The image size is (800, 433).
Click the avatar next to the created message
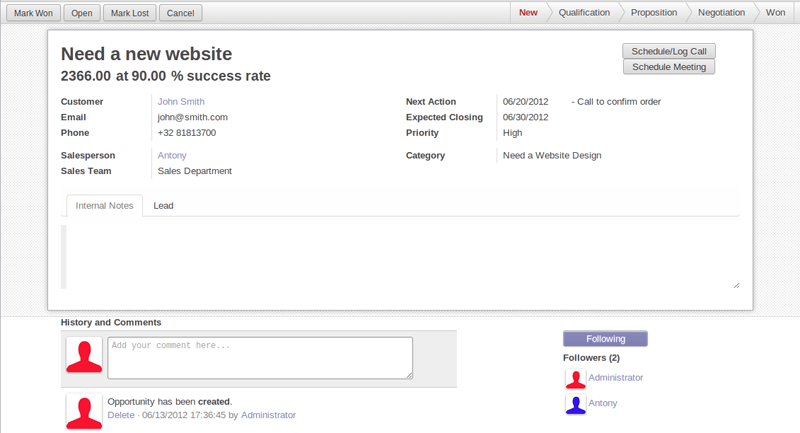(84, 411)
